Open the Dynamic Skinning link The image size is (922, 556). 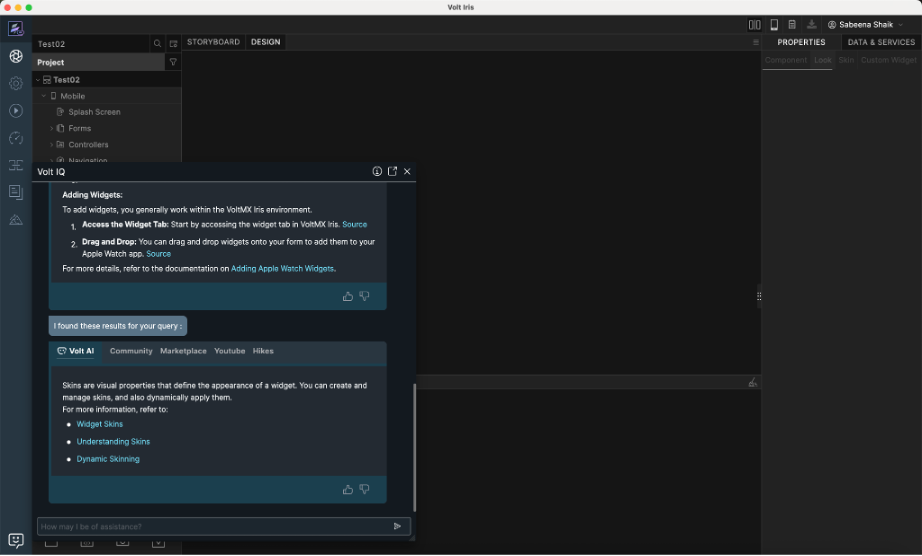[108, 459]
